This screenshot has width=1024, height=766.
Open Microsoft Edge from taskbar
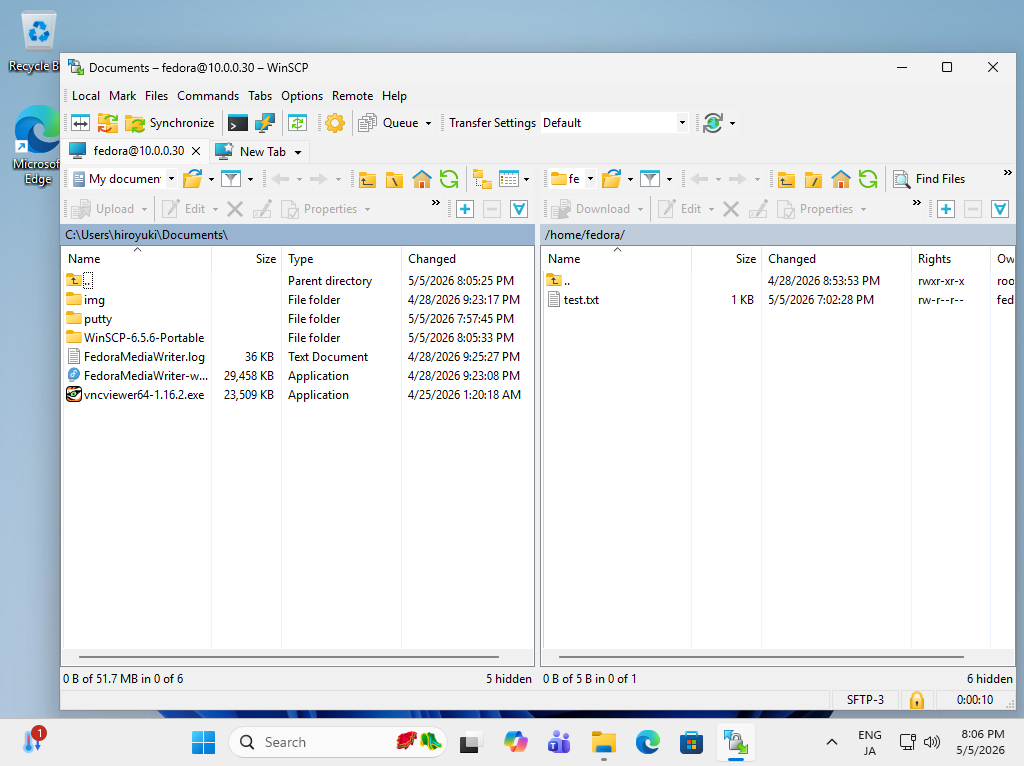click(648, 742)
